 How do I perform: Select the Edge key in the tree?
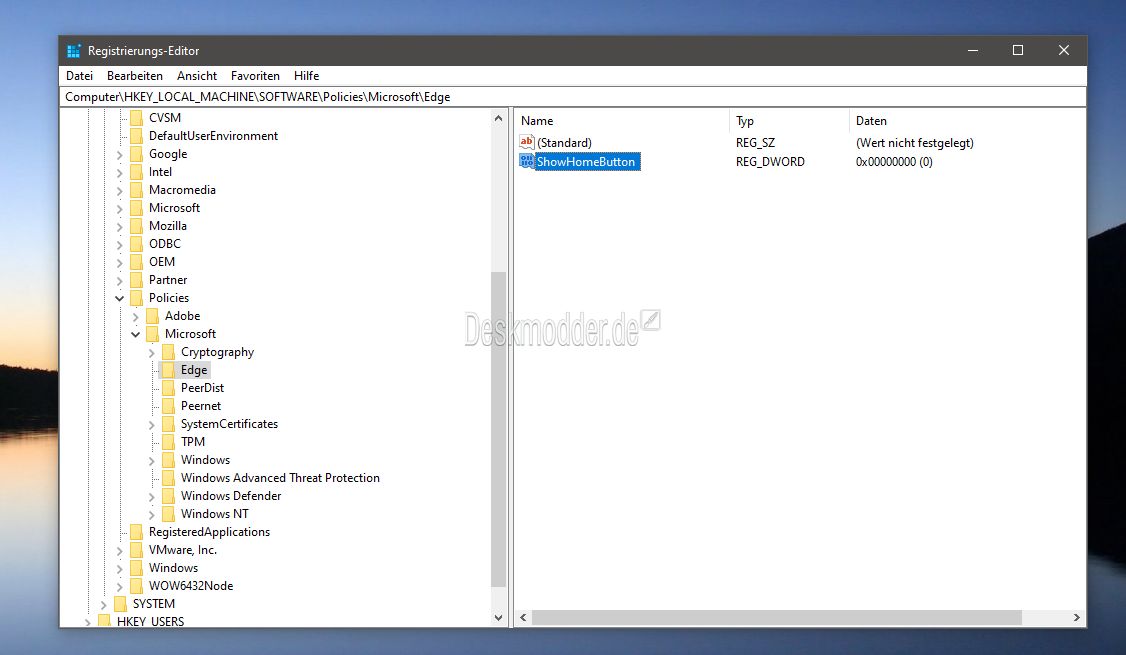[194, 370]
